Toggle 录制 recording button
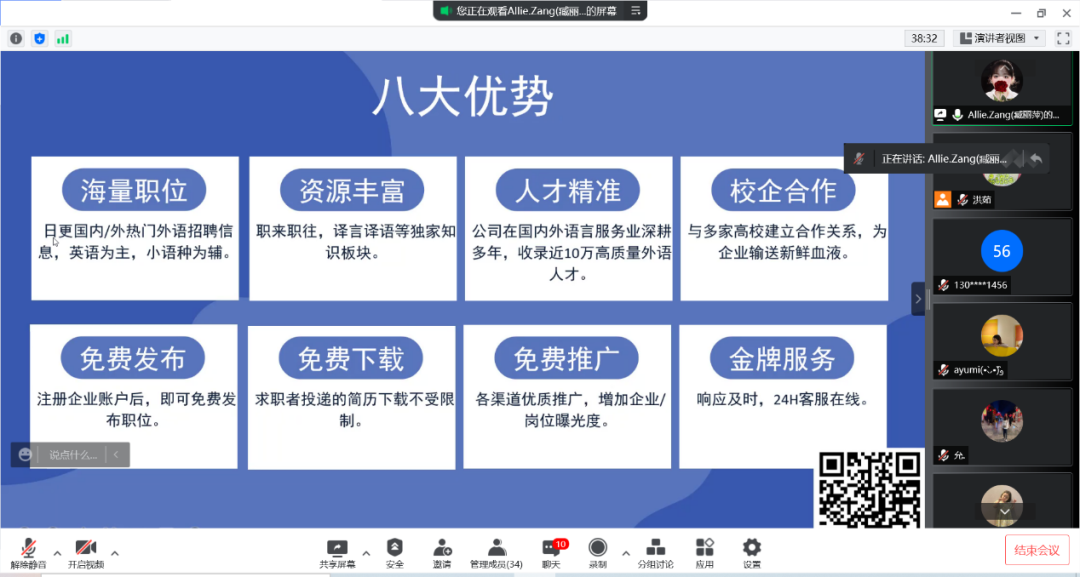This screenshot has width=1080, height=577. point(598,549)
